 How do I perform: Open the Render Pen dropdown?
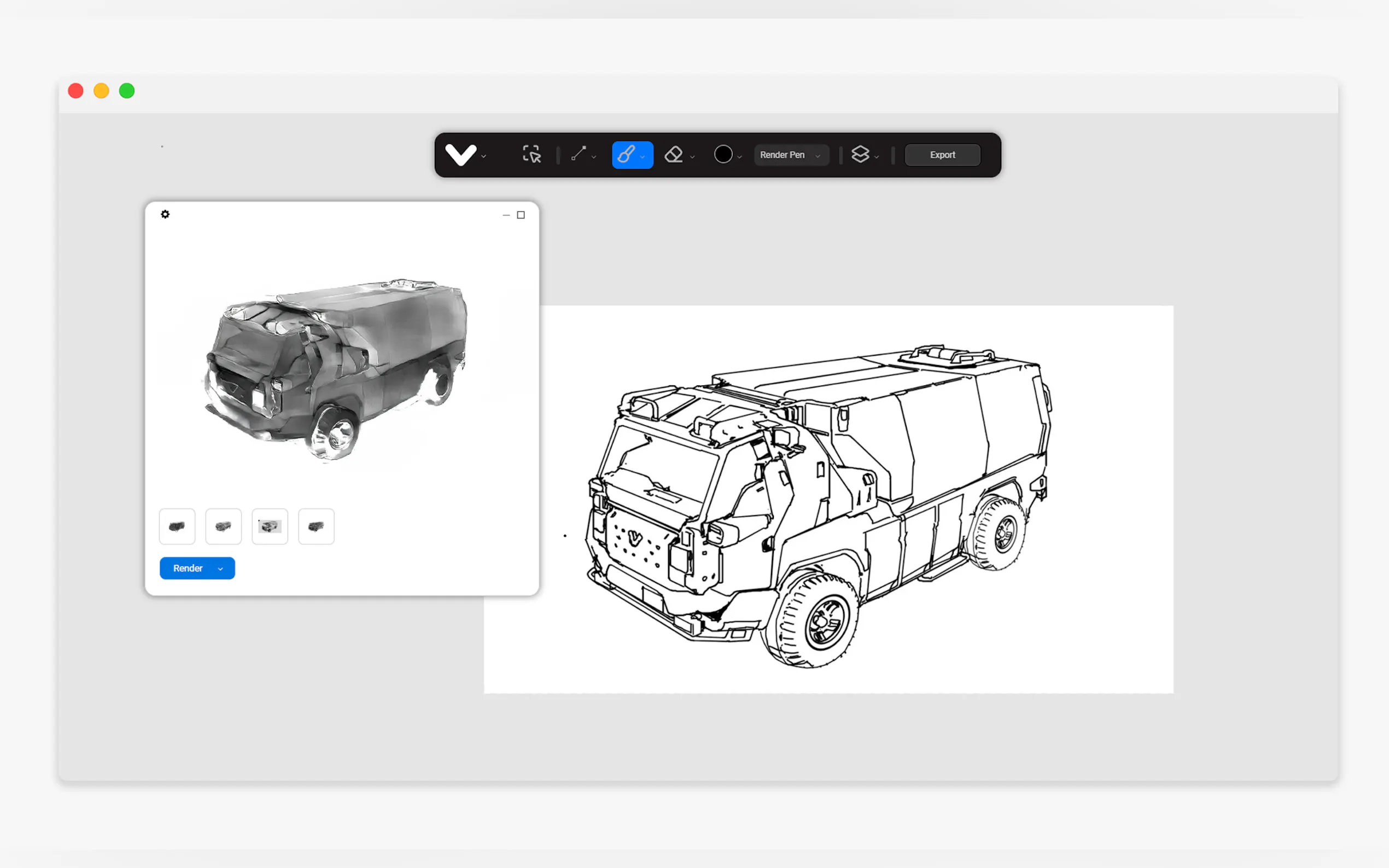tap(791, 155)
